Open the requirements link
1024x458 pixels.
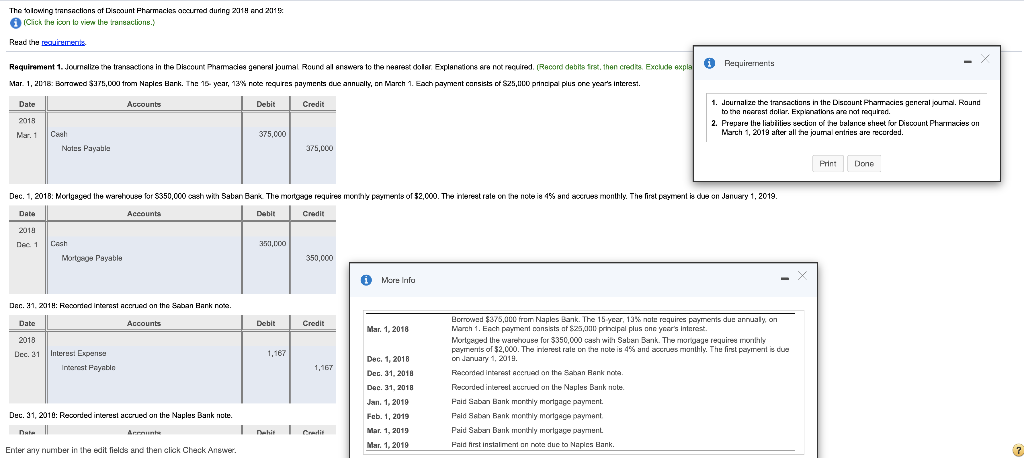pyautogui.click(x=63, y=42)
